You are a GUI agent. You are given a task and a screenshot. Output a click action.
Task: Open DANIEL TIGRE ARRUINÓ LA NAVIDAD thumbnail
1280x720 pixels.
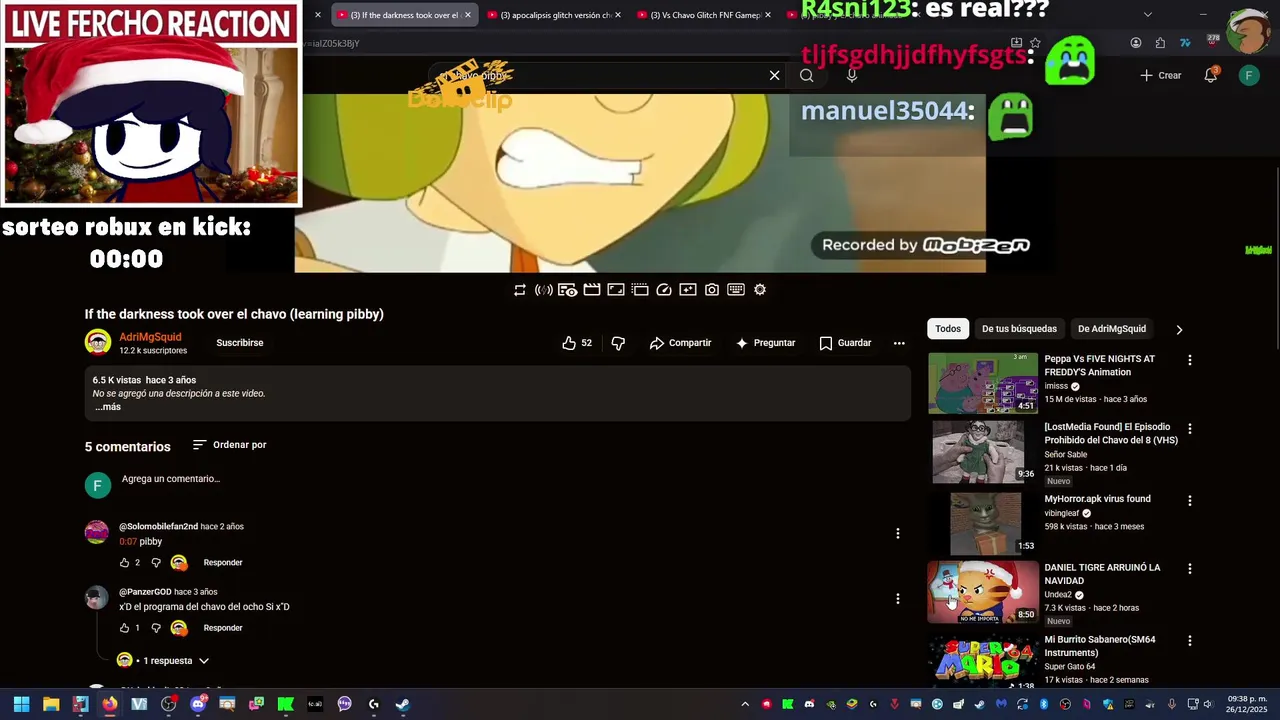click(x=983, y=592)
